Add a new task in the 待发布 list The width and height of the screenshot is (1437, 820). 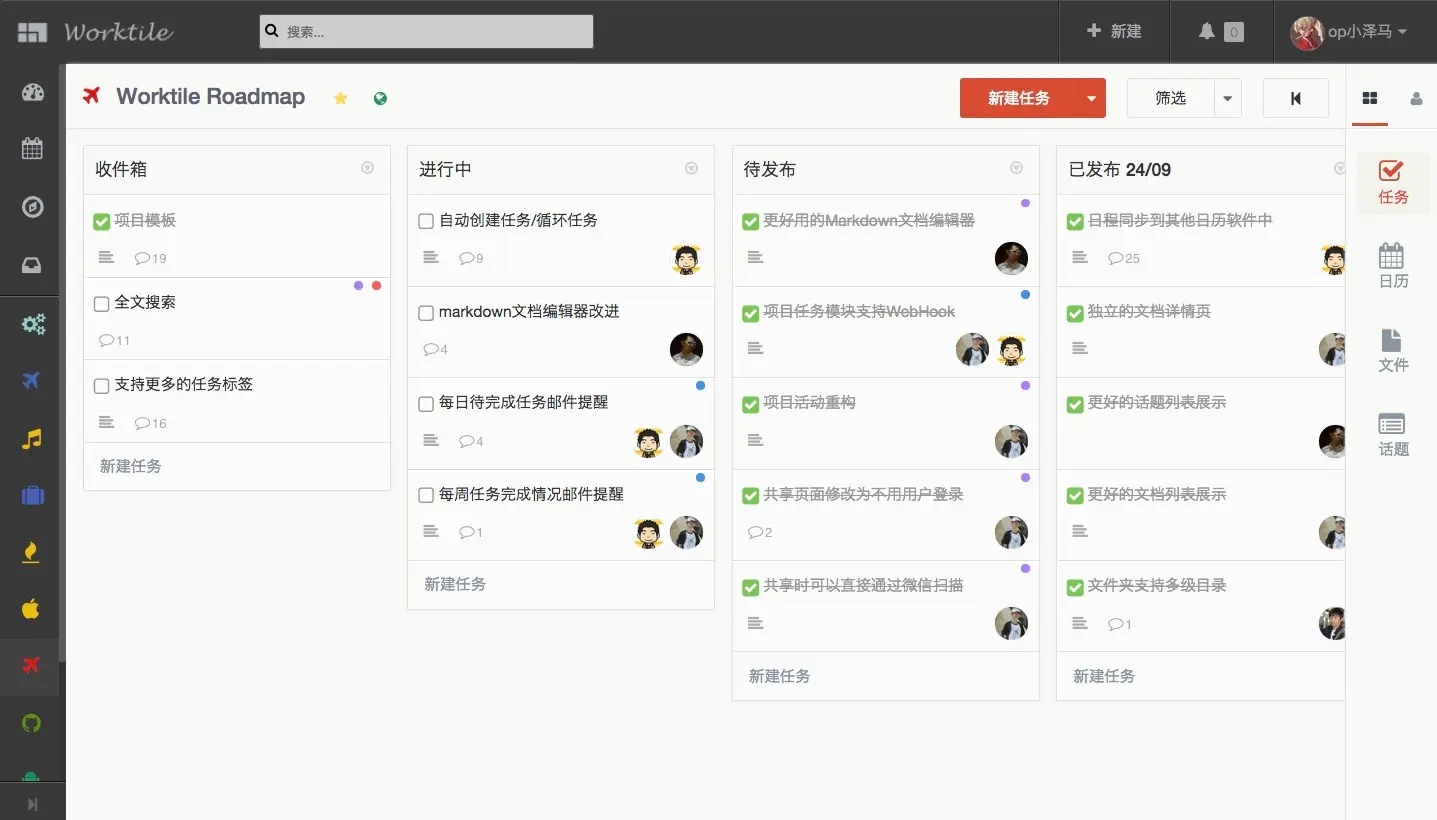[780, 676]
